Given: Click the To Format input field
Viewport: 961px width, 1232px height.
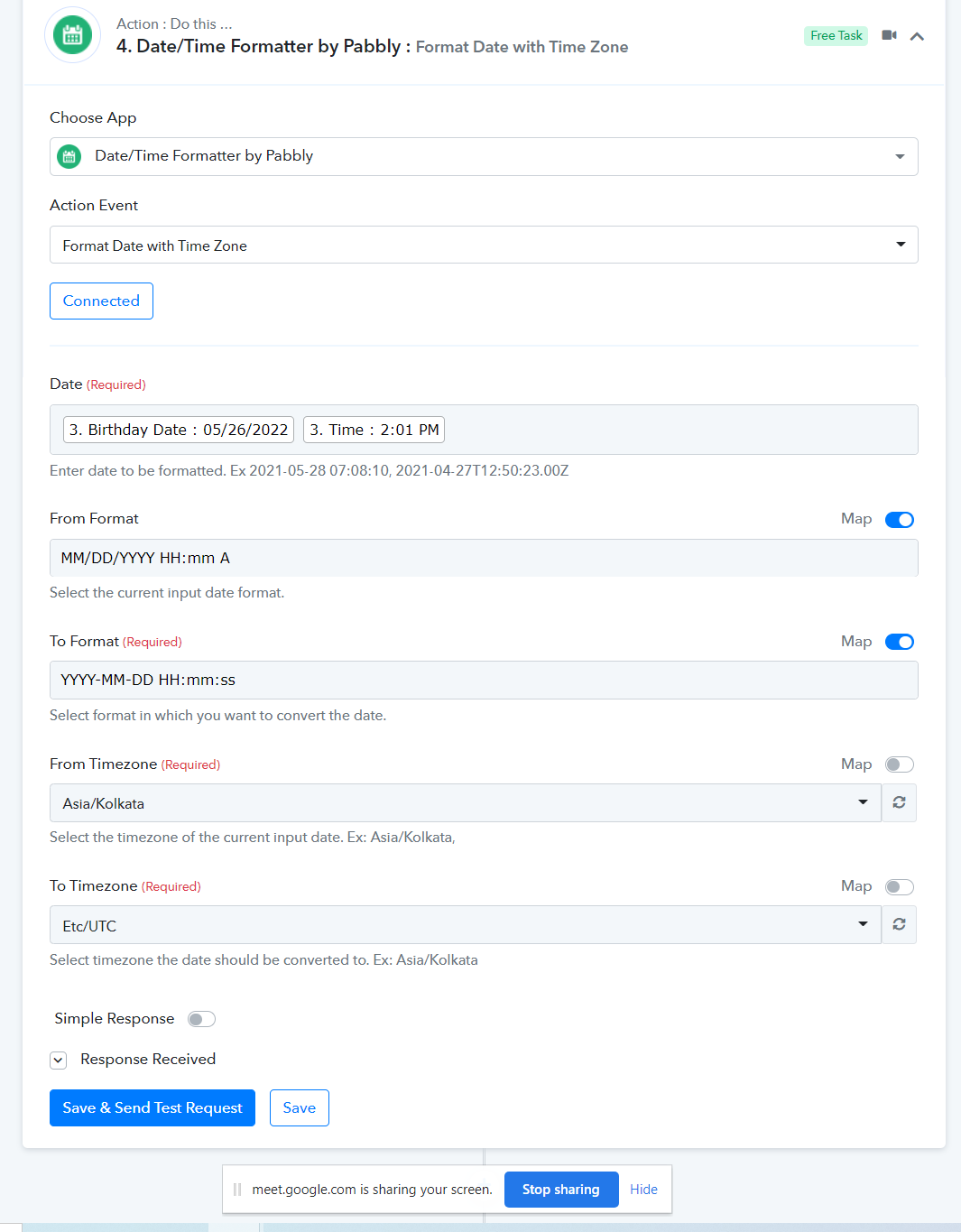Looking at the screenshot, I should [x=484, y=680].
